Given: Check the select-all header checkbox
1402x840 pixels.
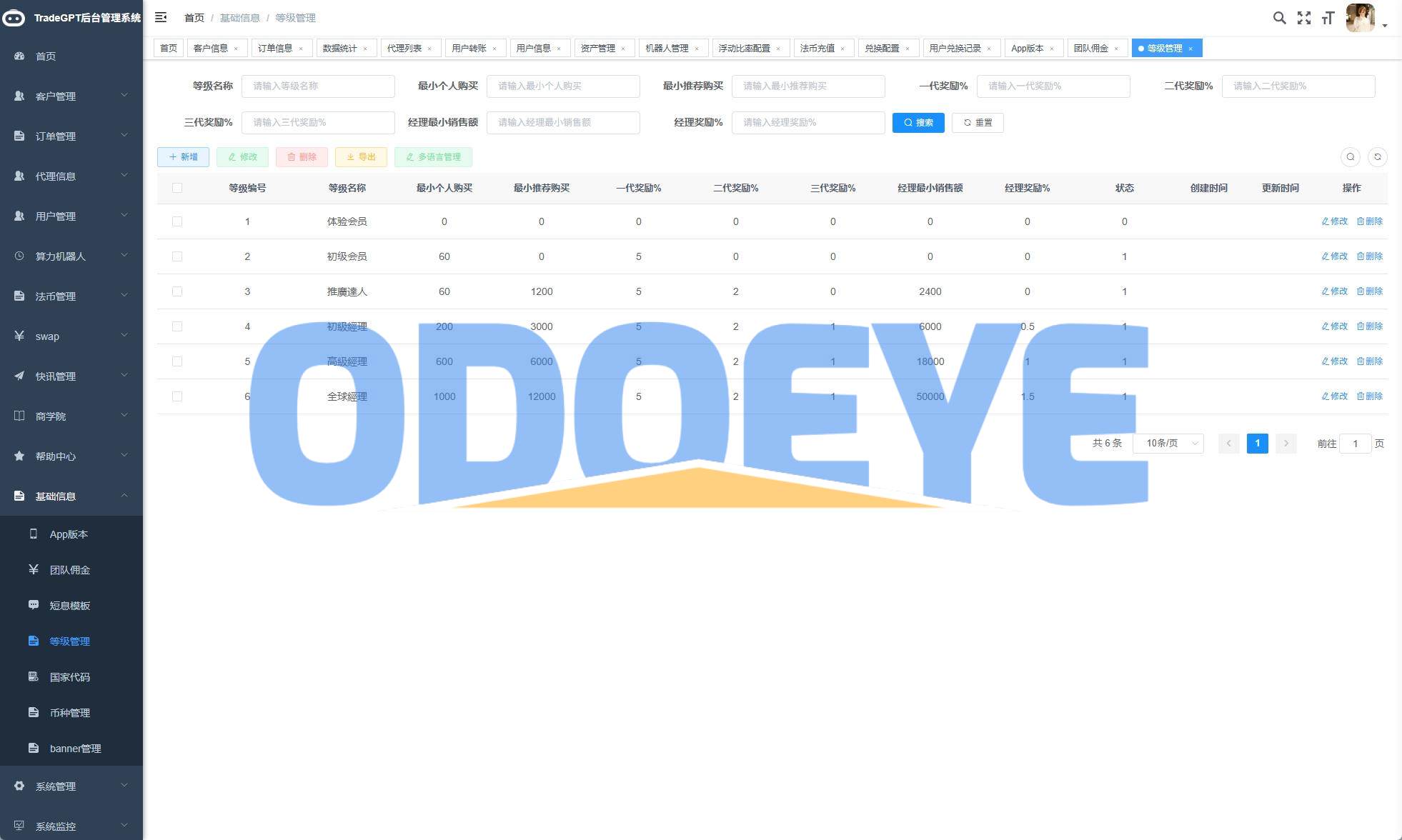Looking at the screenshot, I should tap(177, 188).
